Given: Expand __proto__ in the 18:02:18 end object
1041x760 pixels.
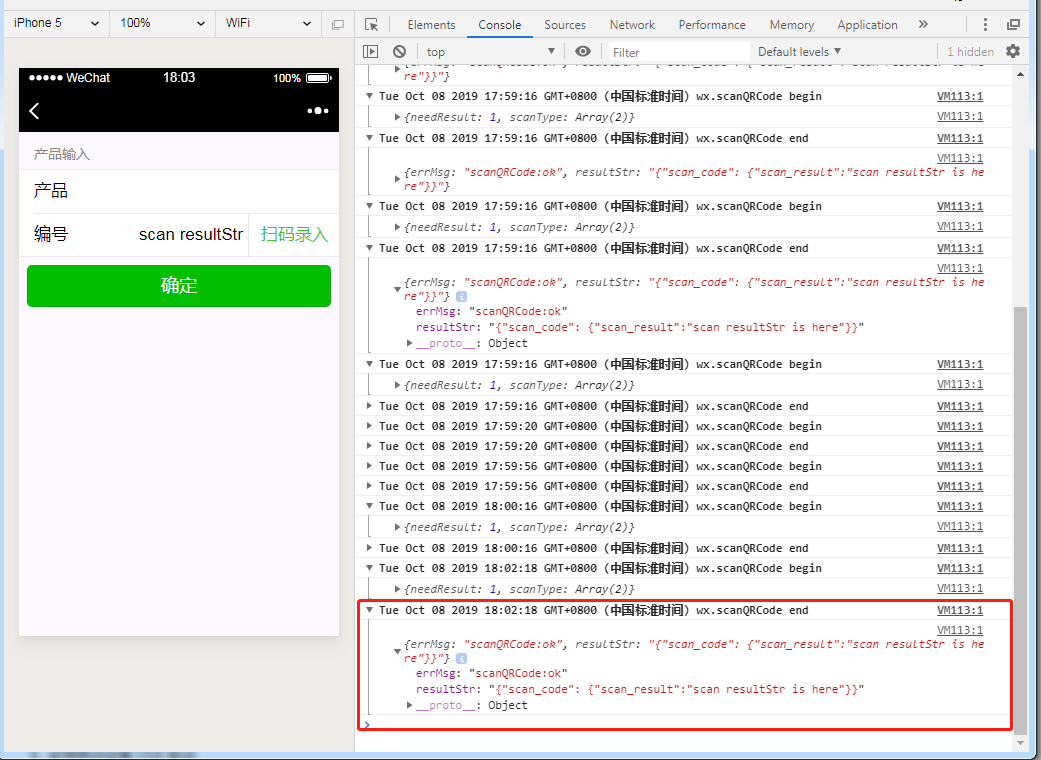Looking at the screenshot, I should click(410, 705).
